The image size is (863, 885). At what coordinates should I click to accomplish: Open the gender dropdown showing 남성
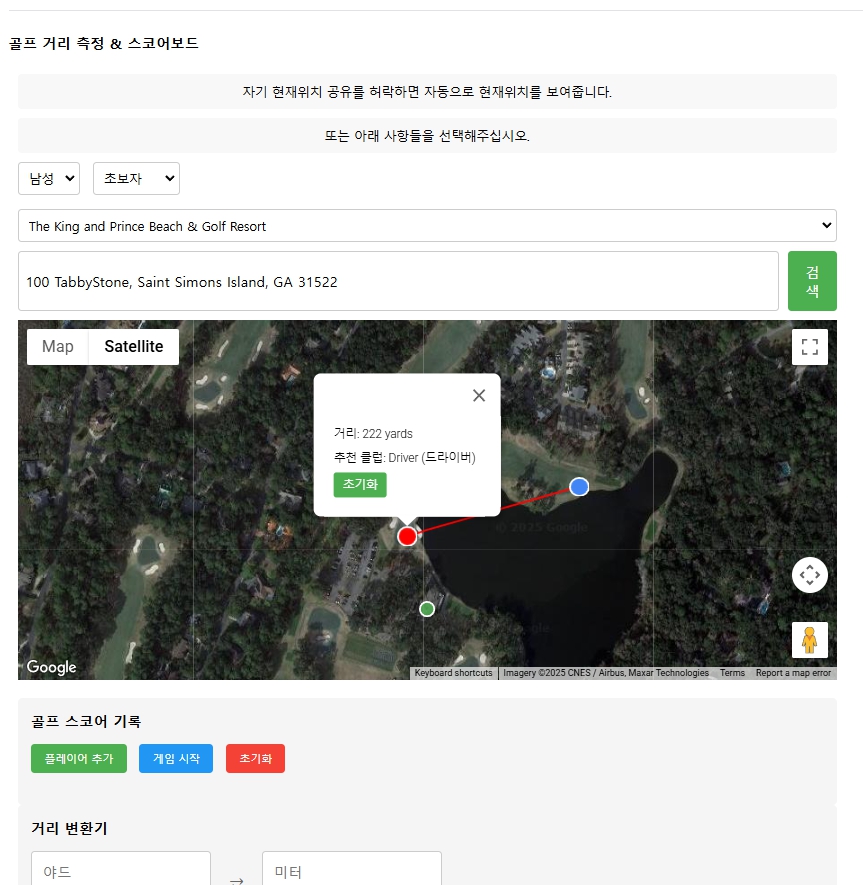tap(49, 179)
